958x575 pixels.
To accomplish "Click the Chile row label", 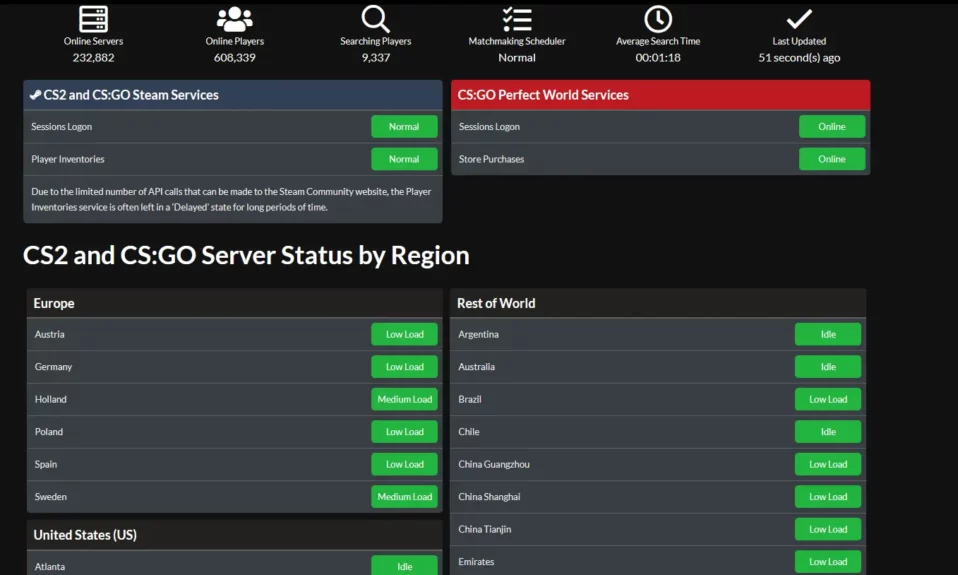I will pos(469,431).
